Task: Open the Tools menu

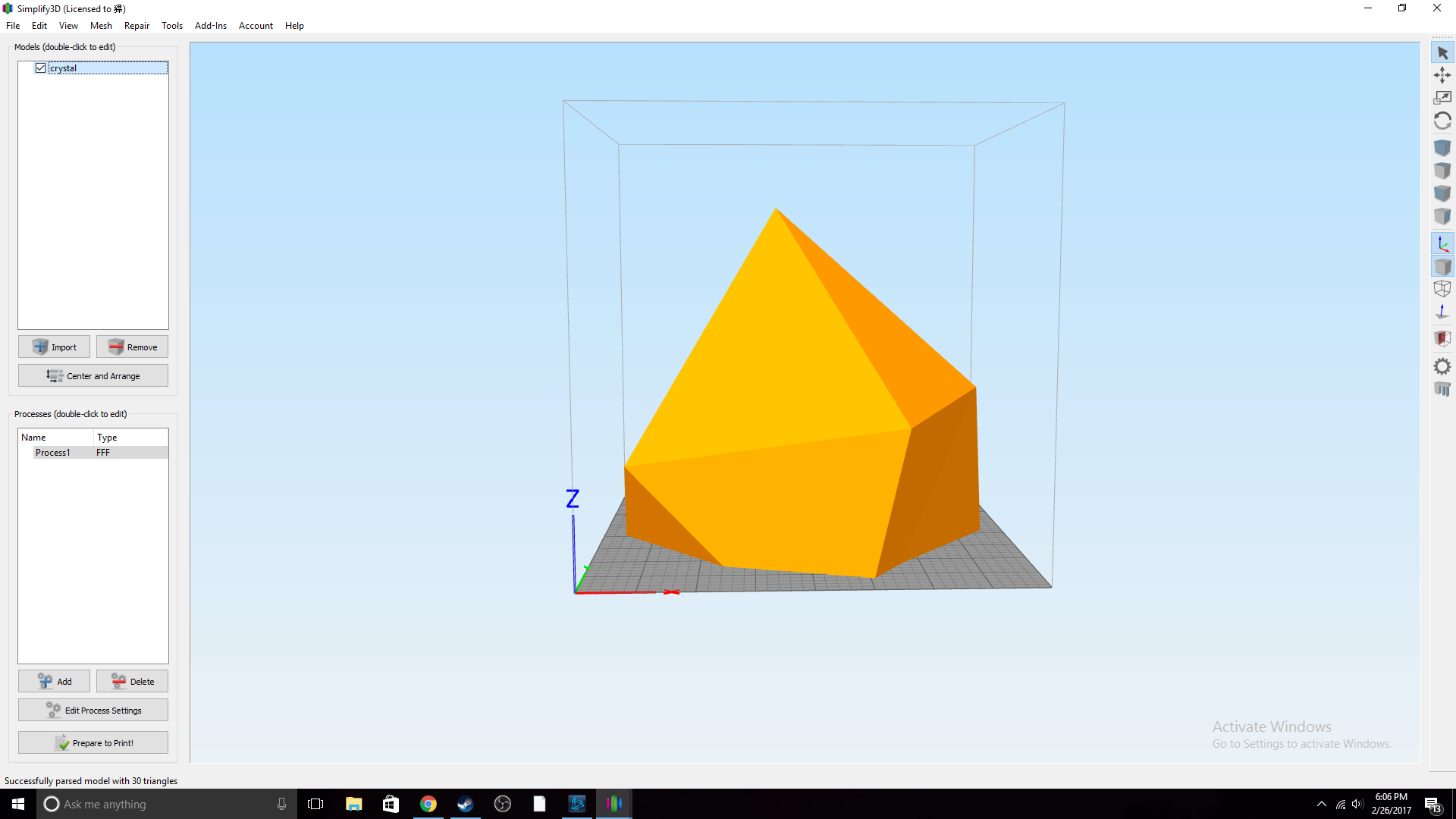Action: coord(172,26)
